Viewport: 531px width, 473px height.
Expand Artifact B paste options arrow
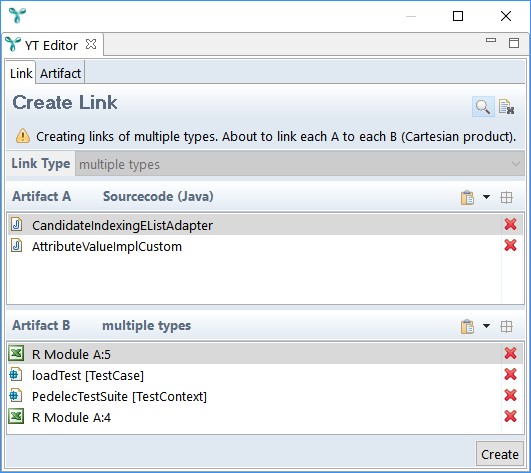point(486,326)
